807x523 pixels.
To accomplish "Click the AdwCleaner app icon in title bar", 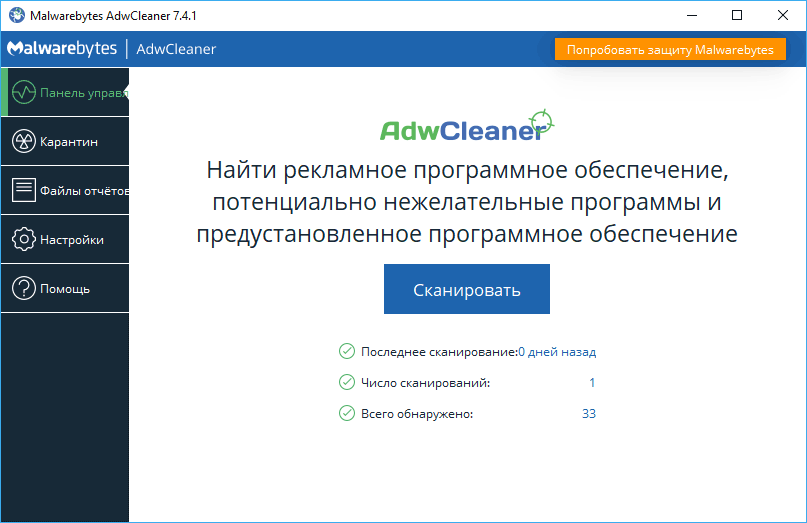I will (x=17, y=15).
